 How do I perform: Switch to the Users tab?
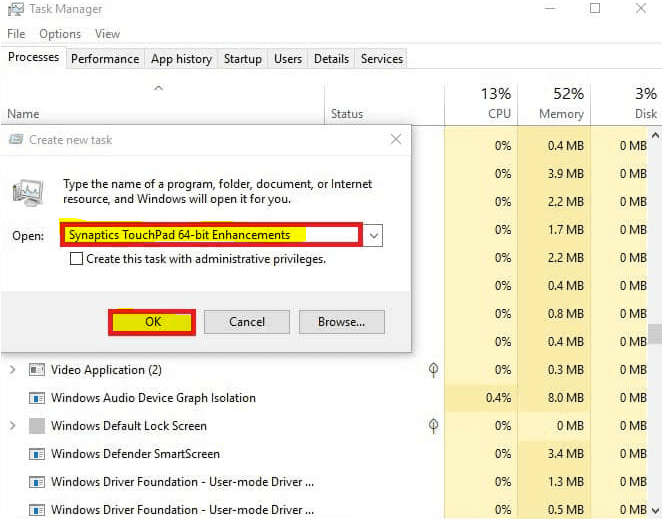pyautogui.click(x=288, y=59)
